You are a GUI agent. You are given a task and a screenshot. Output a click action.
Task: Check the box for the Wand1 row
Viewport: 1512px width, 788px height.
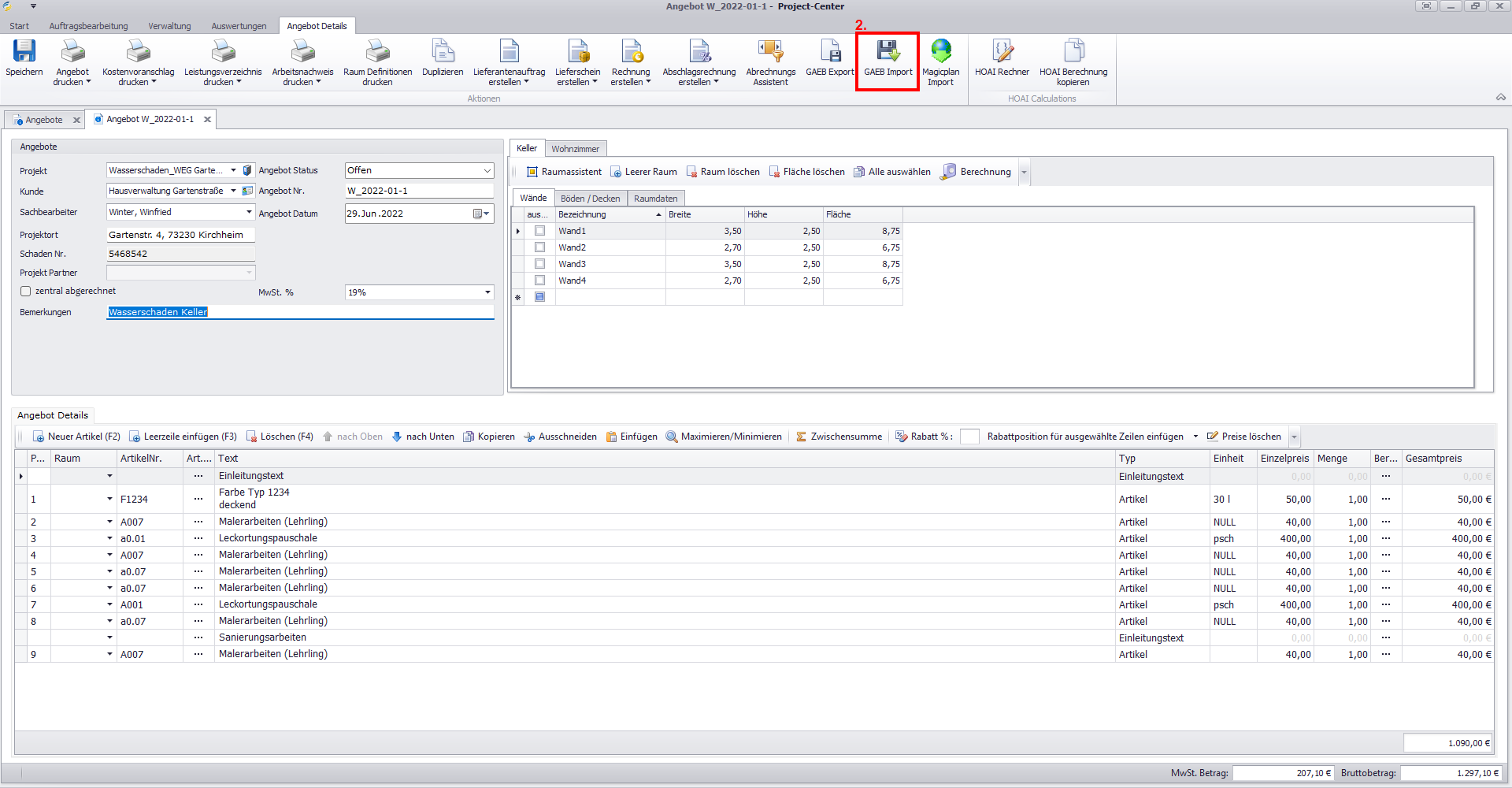click(x=539, y=231)
